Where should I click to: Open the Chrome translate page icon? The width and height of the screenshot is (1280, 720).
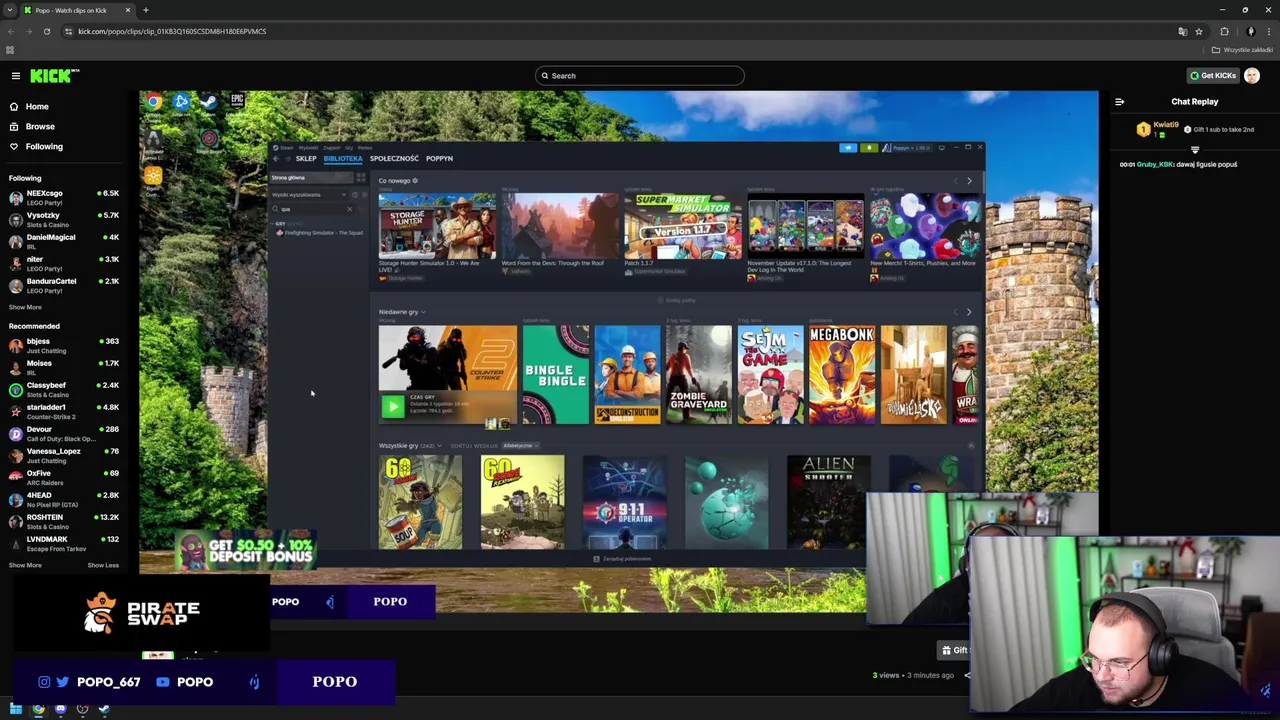point(1182,31)
